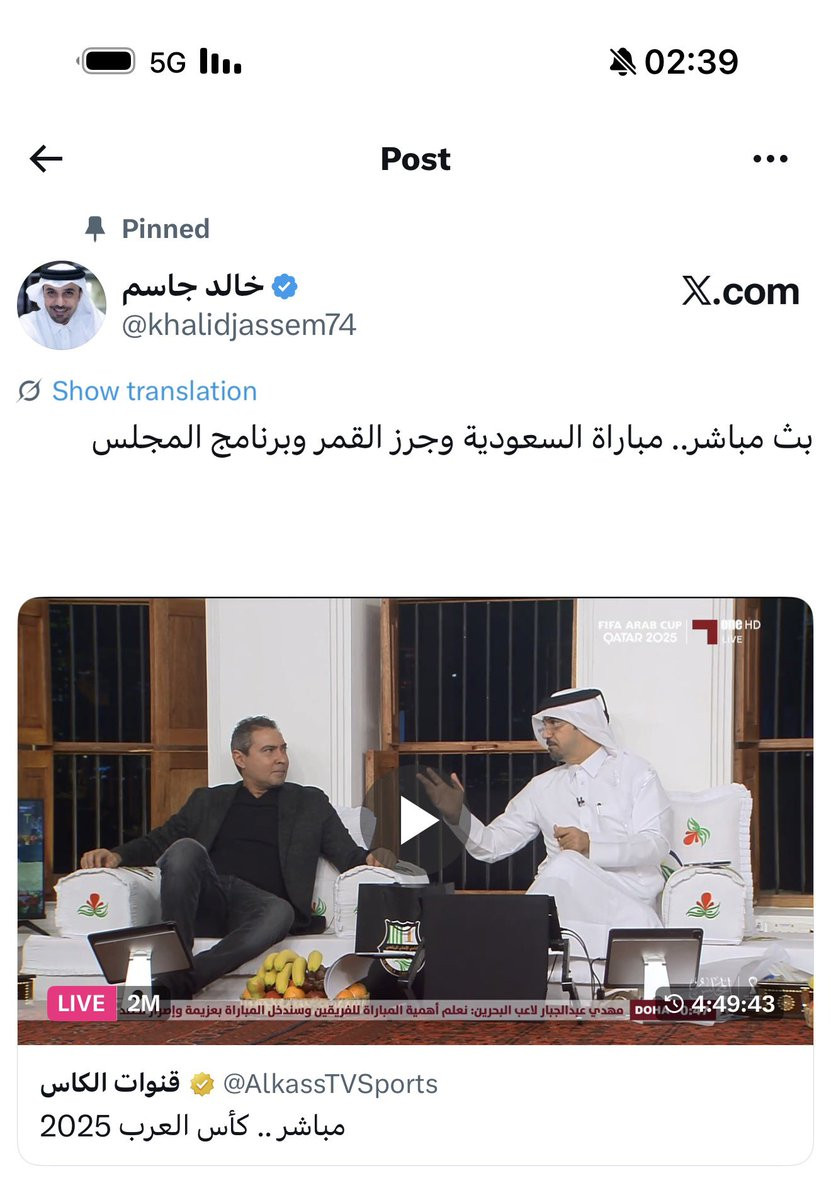831x1200 pixels.
Task: Click the X.com logo watermark
Action: coord(740,291)
